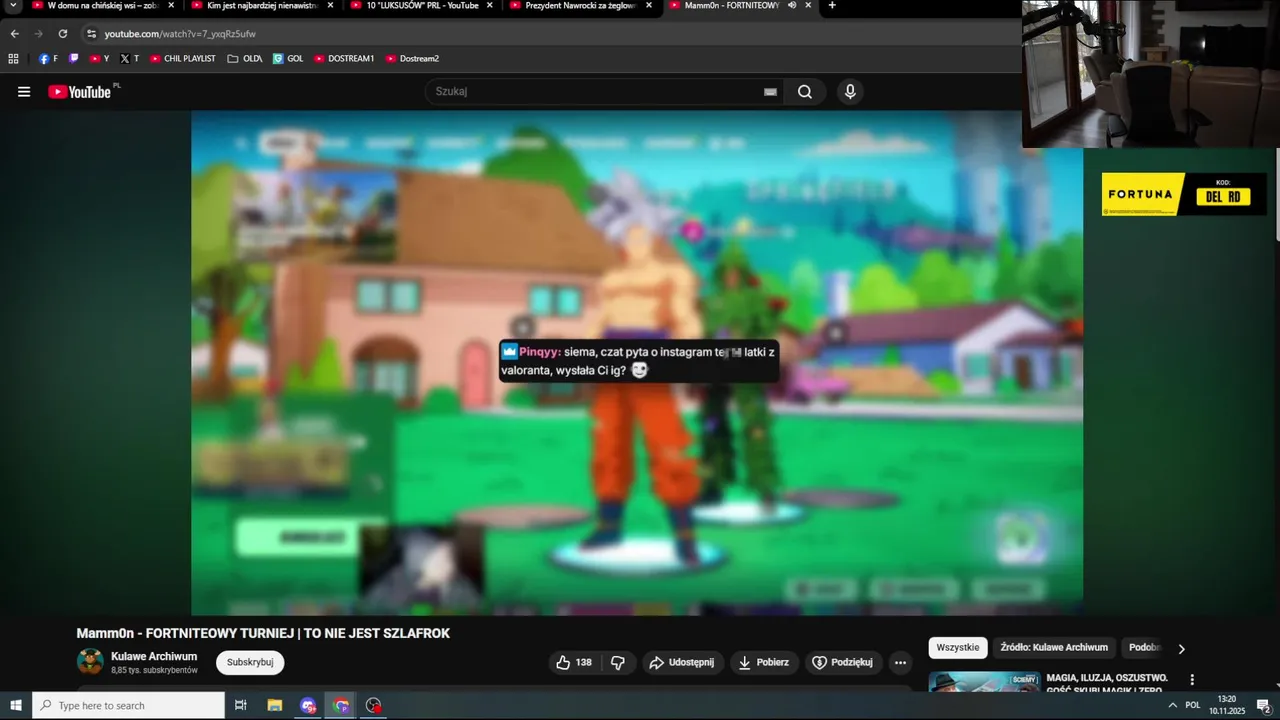Image resolution: width=1280 pixels, height=720 pixels.
Task: Like the video with thumbs up
Action: (574, 662)
